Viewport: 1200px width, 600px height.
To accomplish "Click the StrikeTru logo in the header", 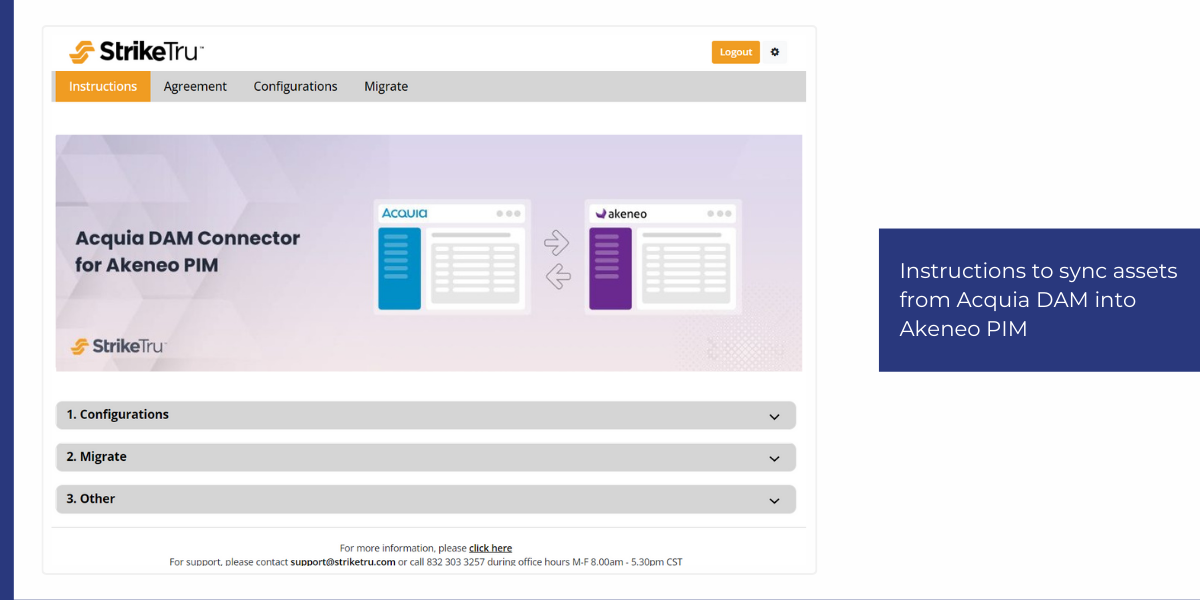I will point(136,52).
